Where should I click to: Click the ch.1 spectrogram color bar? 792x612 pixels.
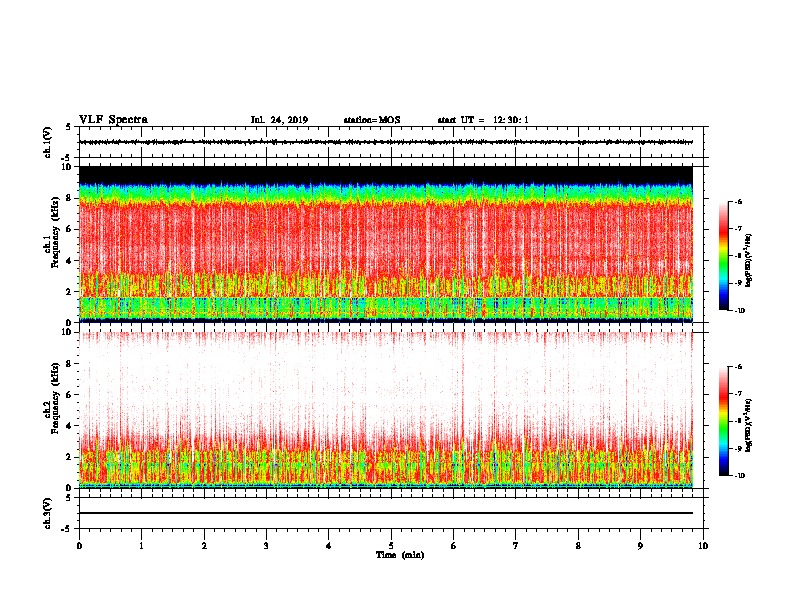click(x=724, y=256)
